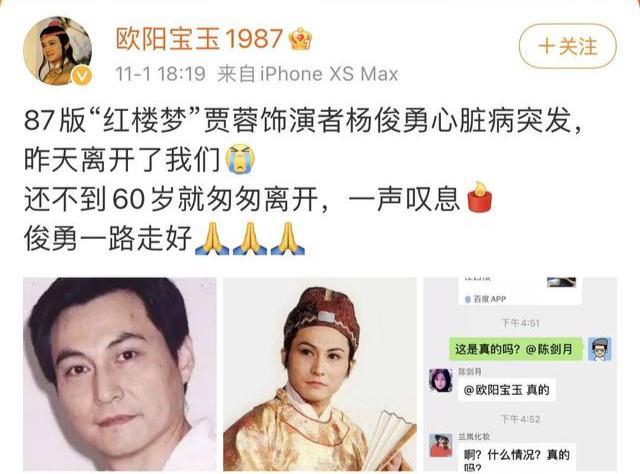Viewport: 640px width, 474px height.
Task: Tap the gold verified badge on the avatar
Action: 82,76
